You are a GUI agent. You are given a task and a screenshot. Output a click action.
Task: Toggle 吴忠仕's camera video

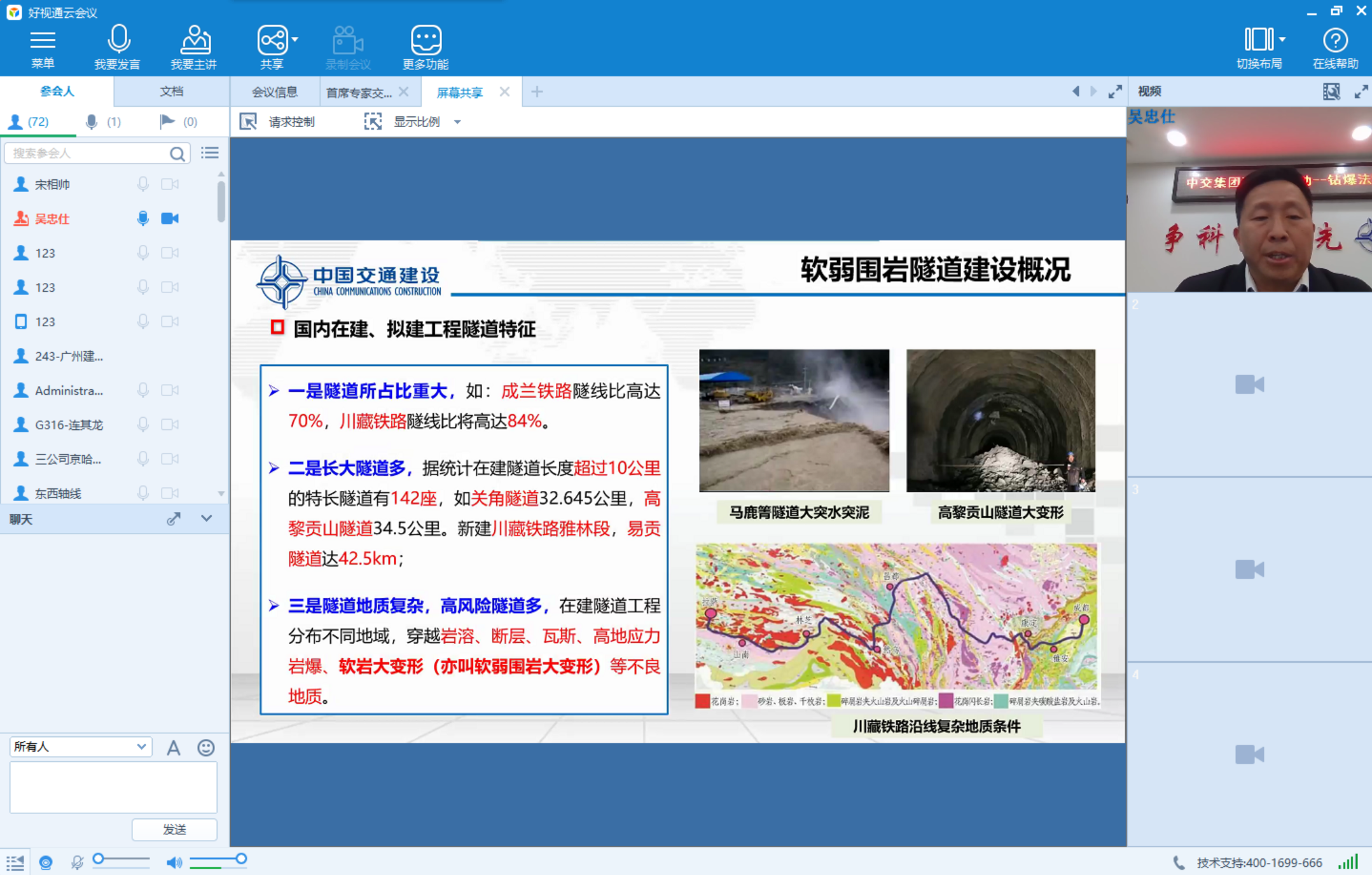(x=170, y=219)
